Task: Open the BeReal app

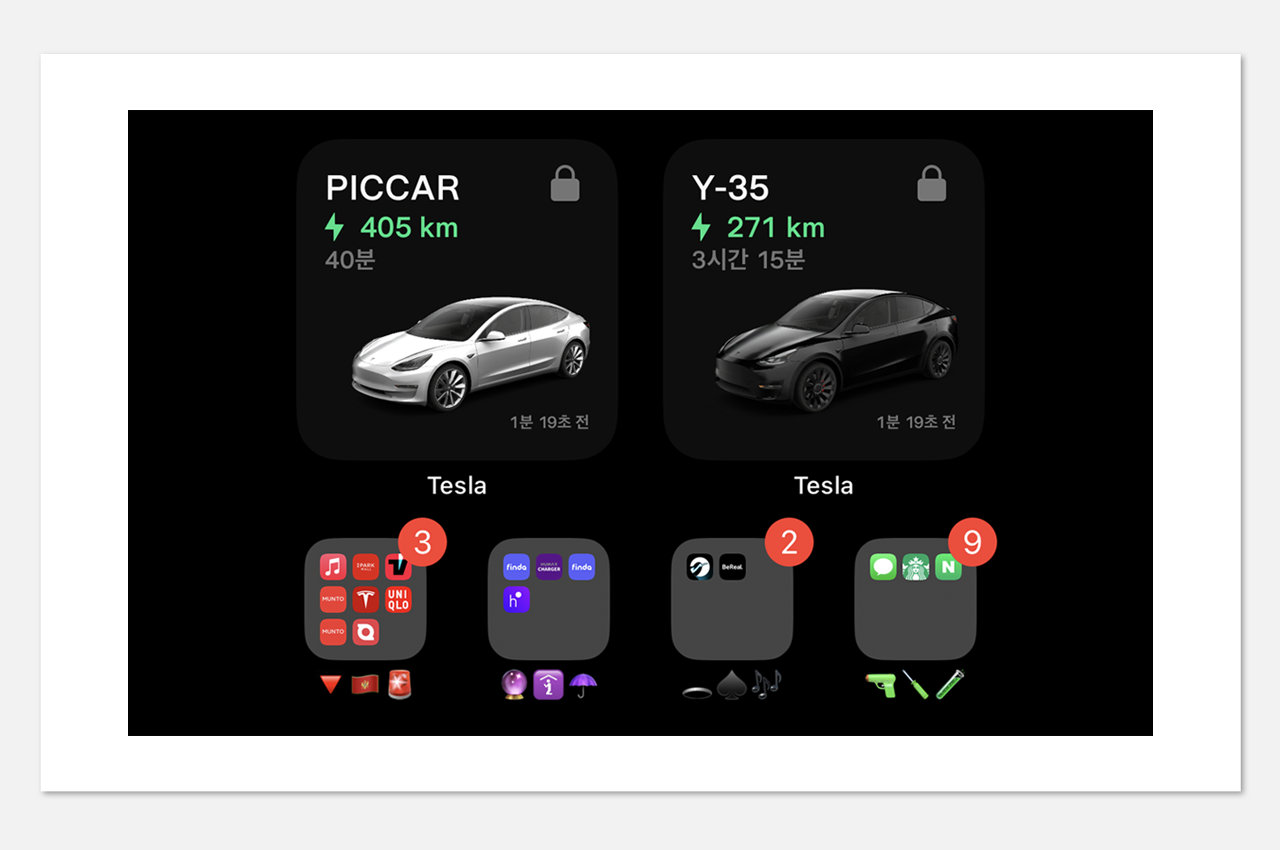Action: (732, 567)
